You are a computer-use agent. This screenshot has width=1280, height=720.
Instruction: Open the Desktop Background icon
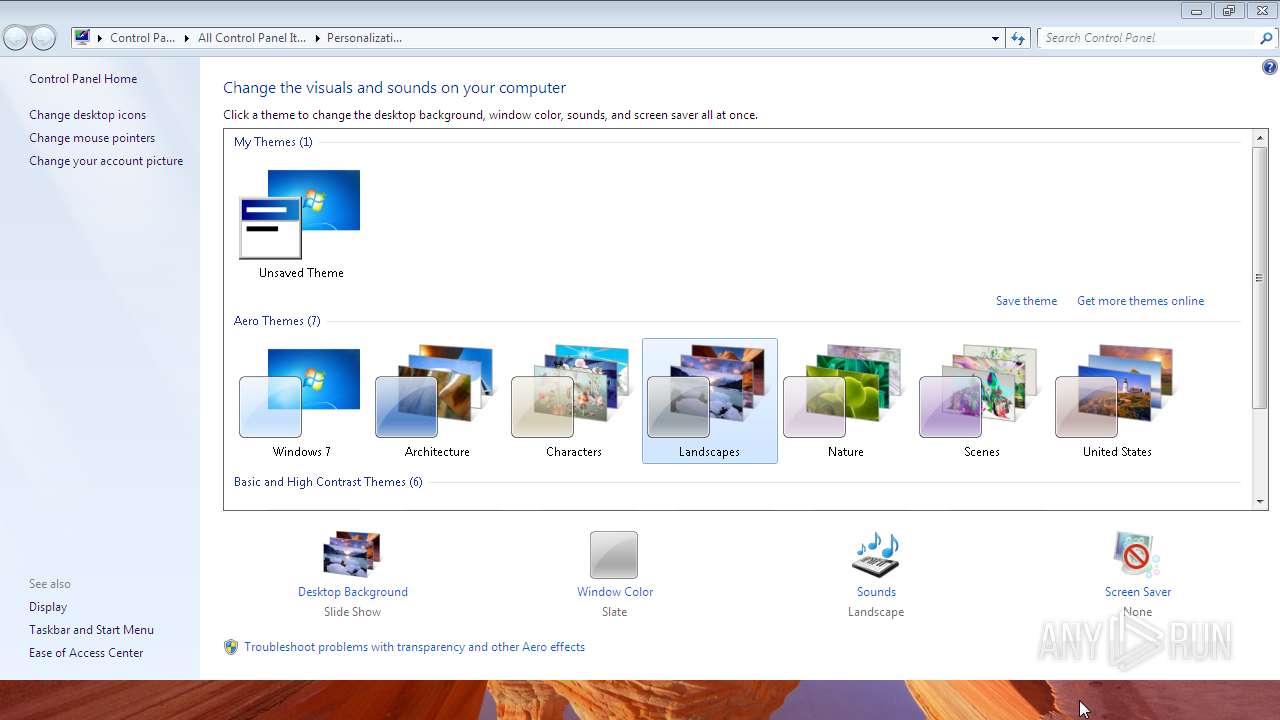[x=352, y=554]
